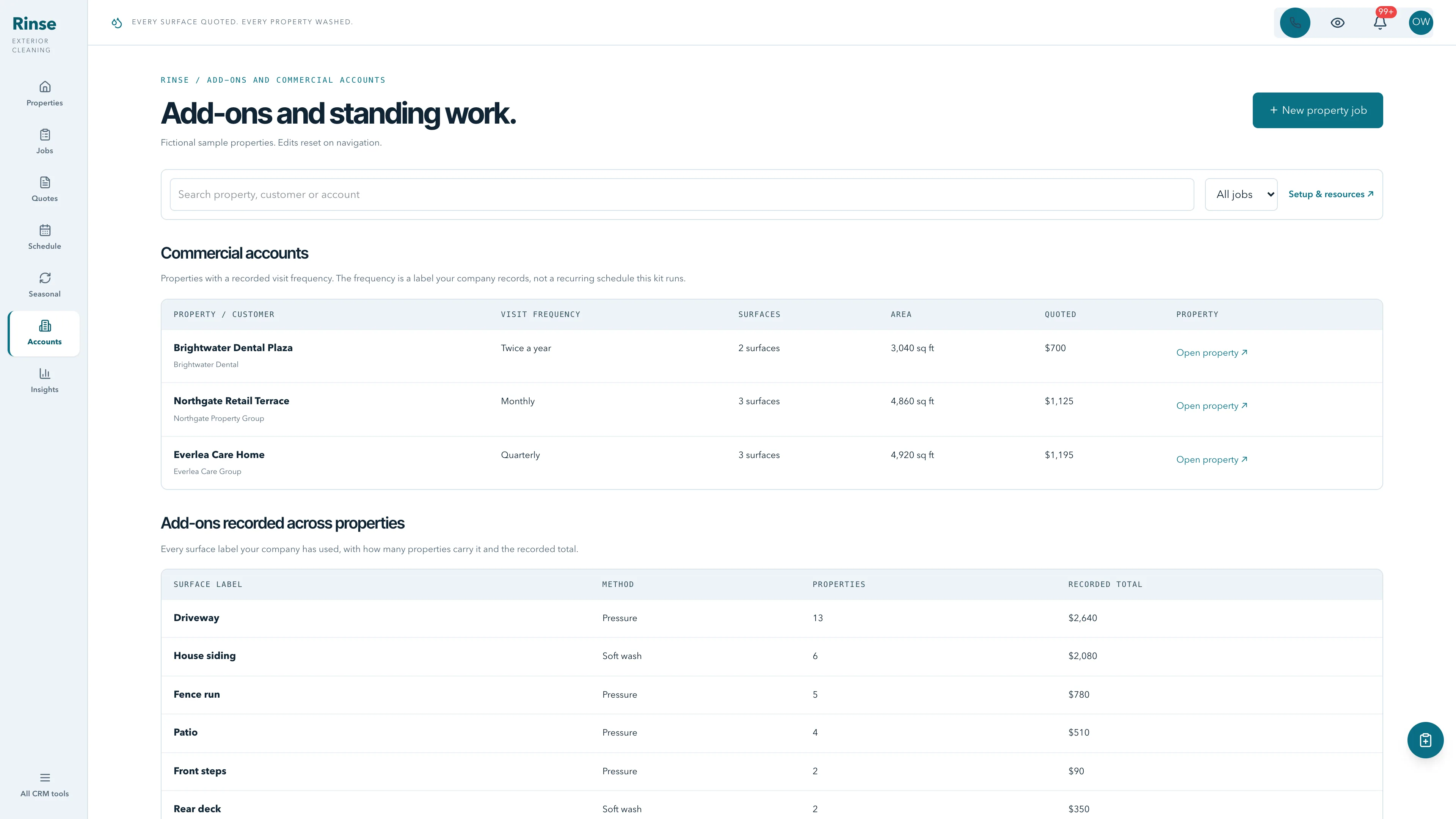Open property for Northgate Retail Terrace
The image size is (1456, 819).
pyautogui.click(x=1211, y=406)
